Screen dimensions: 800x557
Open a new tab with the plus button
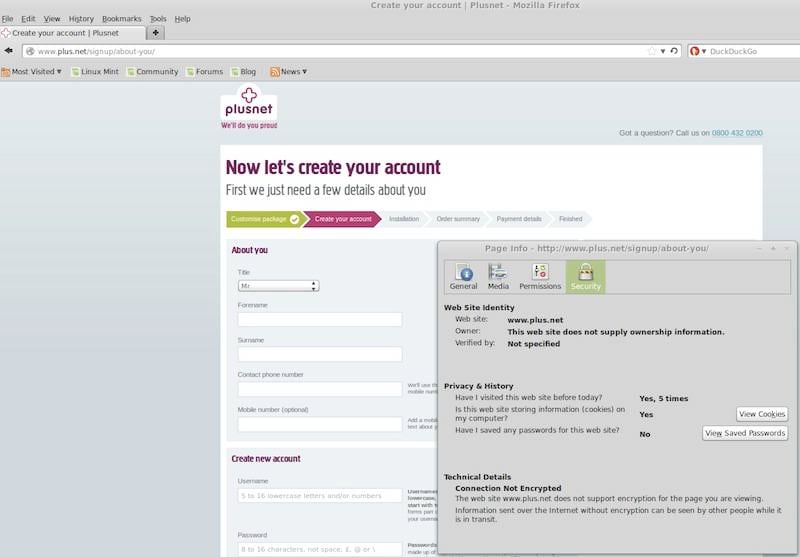[156, 33]
